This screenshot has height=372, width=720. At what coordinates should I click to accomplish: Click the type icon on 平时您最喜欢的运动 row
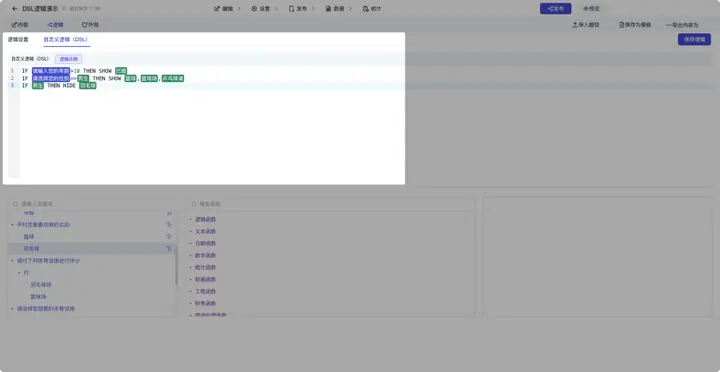point(169,225)
